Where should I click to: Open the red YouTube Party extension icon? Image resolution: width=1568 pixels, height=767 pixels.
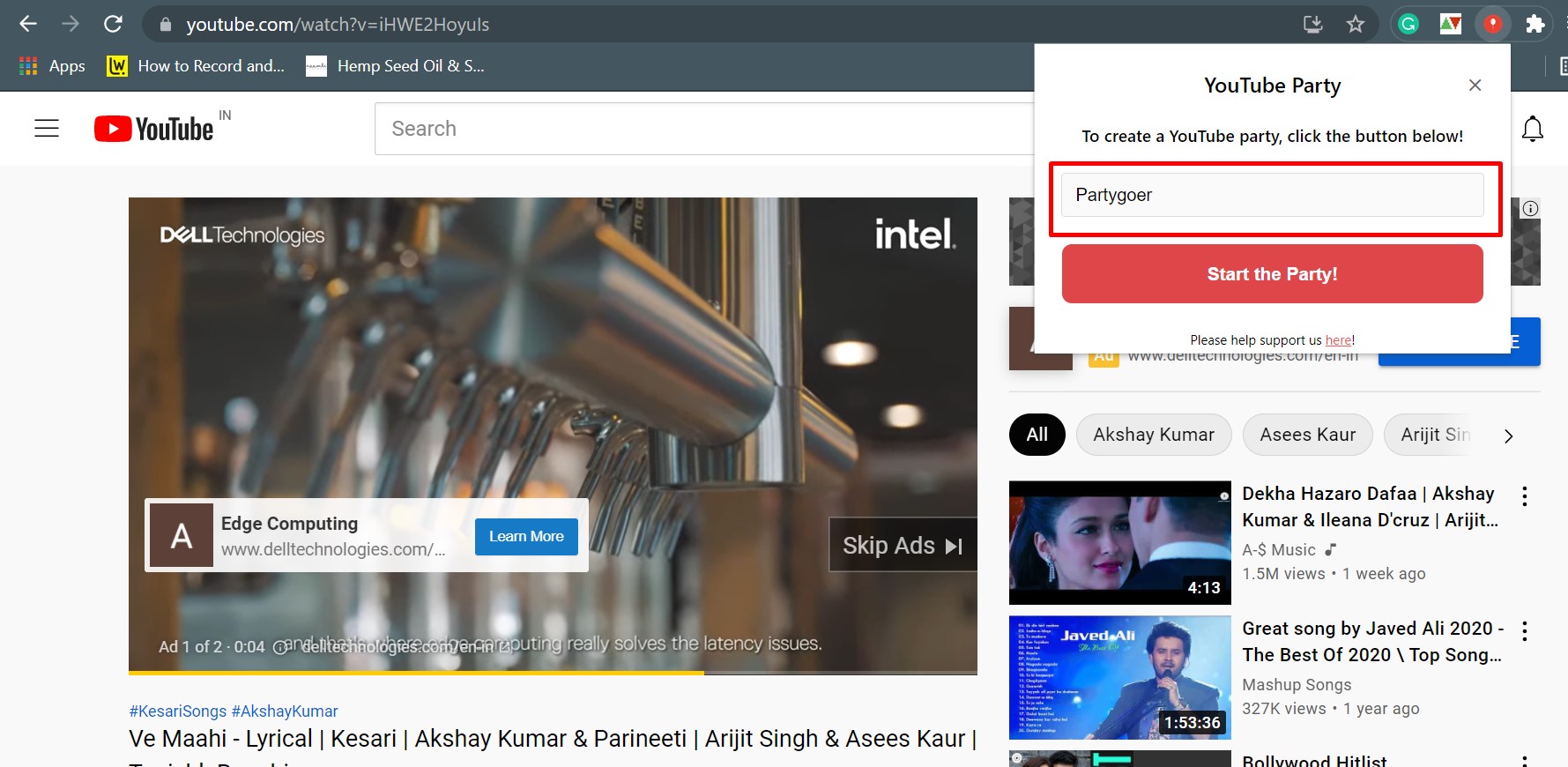click(x=1492, y=24)
